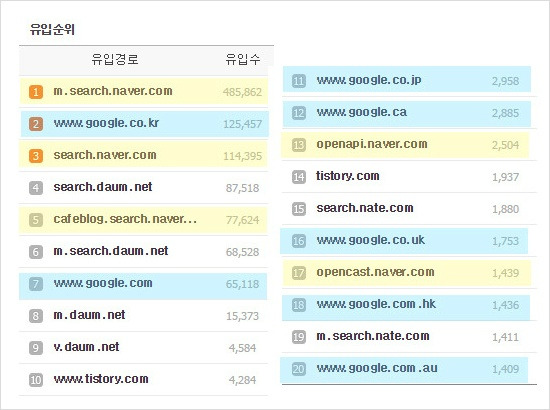The width and height of the screenshot is (550, 410).
Task: Click the 유입수 column header
Action: click(243, 59)
